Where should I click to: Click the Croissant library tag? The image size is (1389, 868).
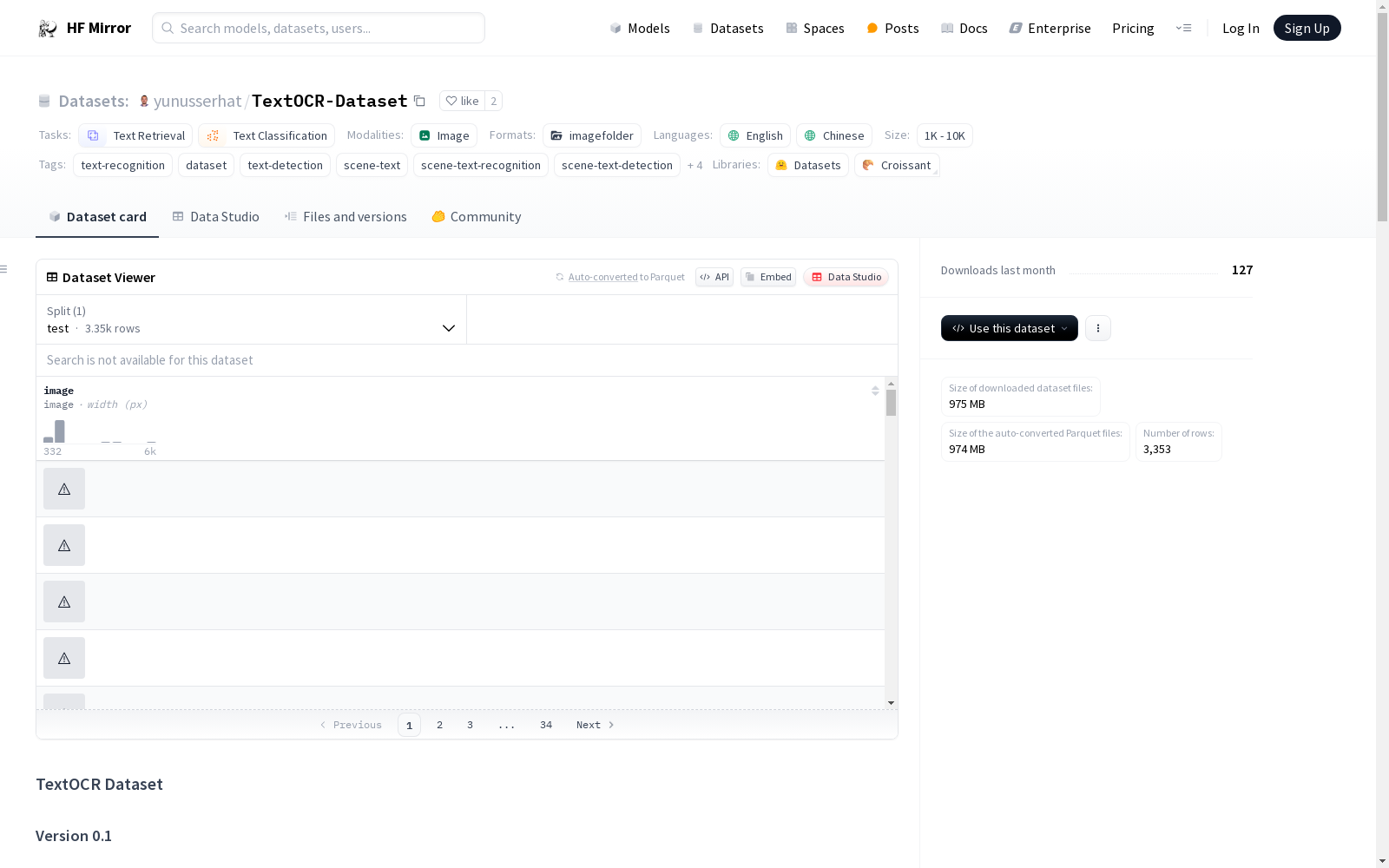point(897,165)
